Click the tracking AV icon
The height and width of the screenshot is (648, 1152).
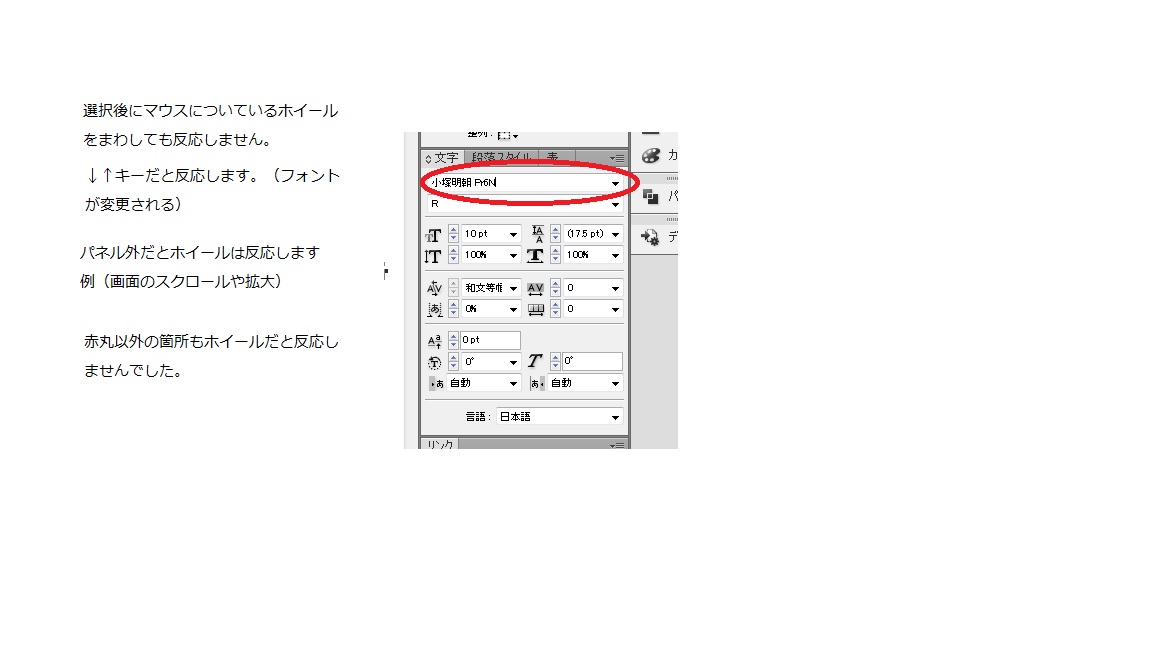[x=536, y=289]
